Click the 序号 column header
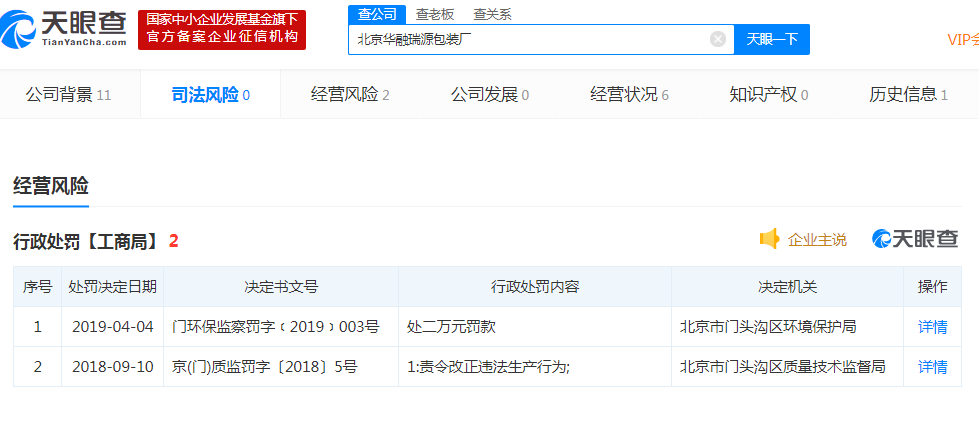This screenshot has height=431, width=979. [37, 287]
